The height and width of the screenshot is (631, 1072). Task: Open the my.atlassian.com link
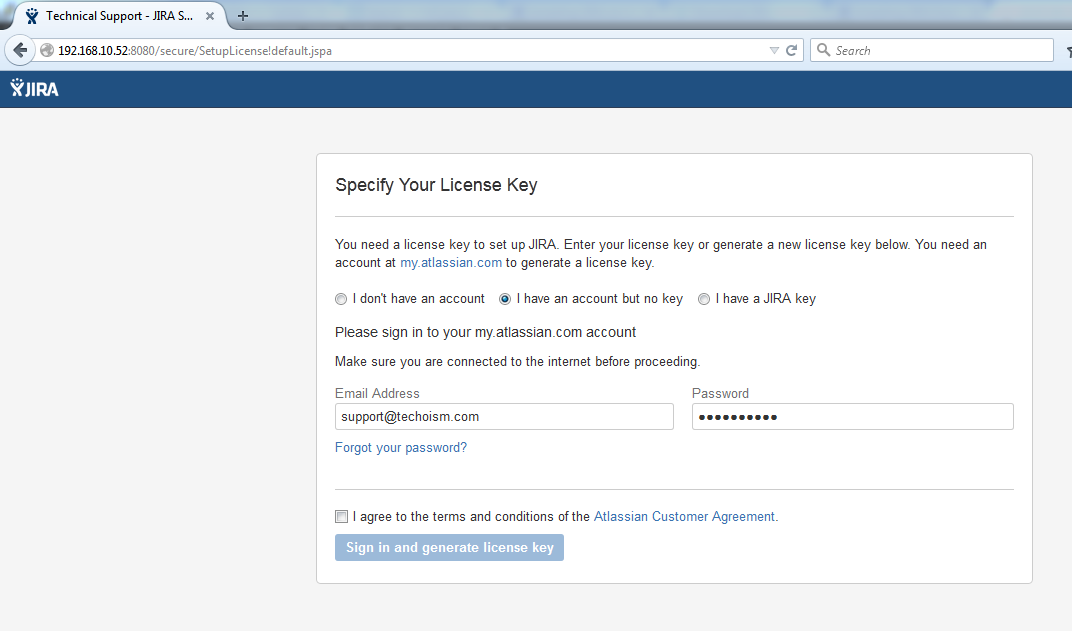tap(451, 263)
